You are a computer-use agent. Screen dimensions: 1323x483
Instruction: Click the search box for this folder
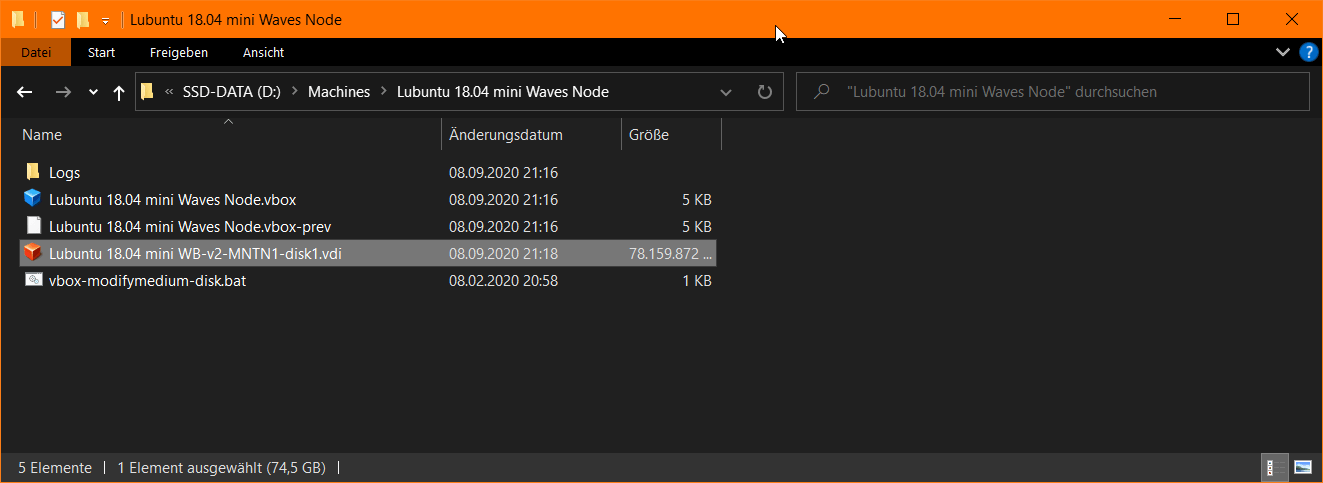(1053, 92)
